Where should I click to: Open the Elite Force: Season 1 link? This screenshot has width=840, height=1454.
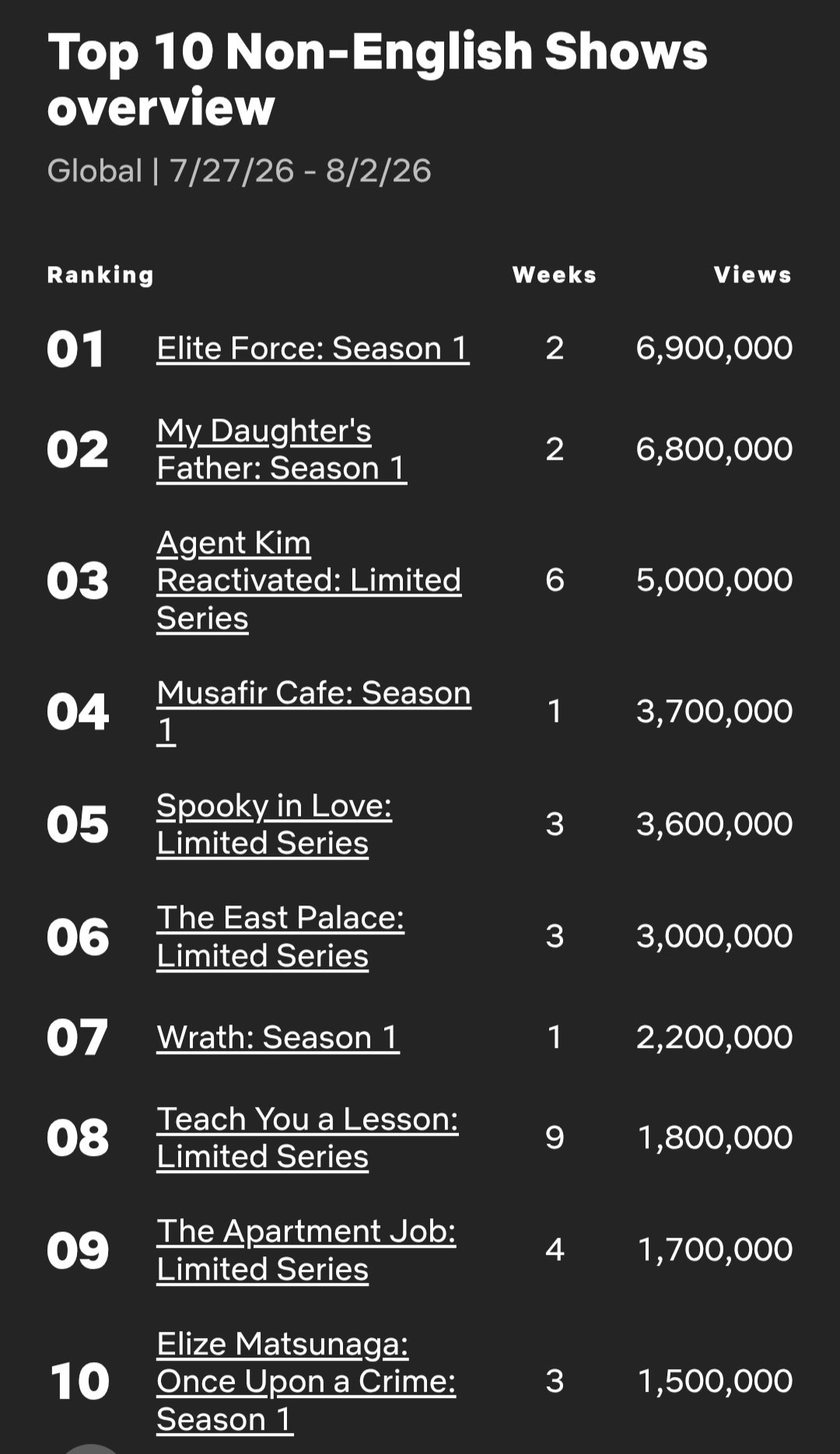313,349
